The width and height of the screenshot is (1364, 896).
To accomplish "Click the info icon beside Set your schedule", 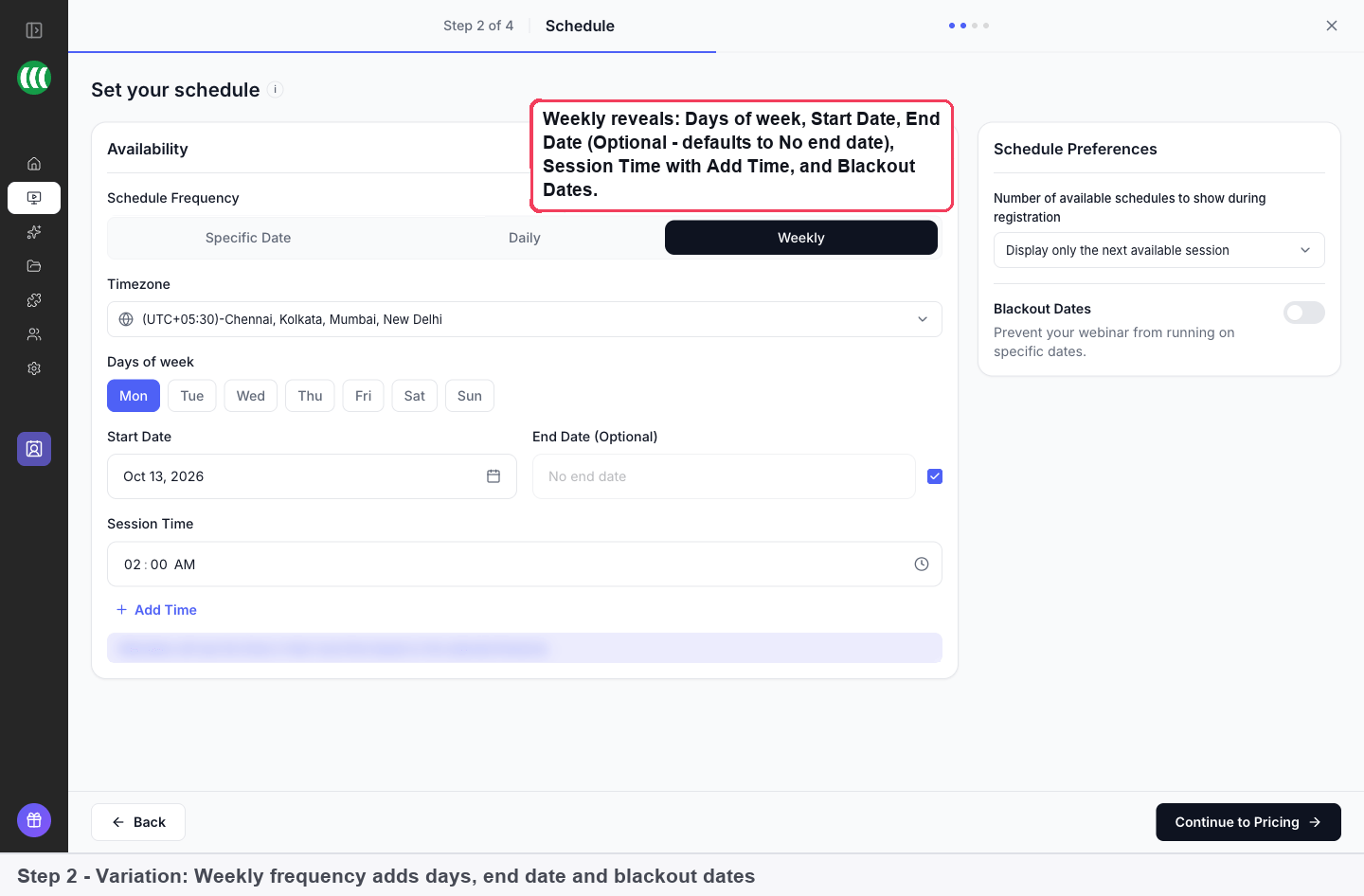I will tap(276, 90).
